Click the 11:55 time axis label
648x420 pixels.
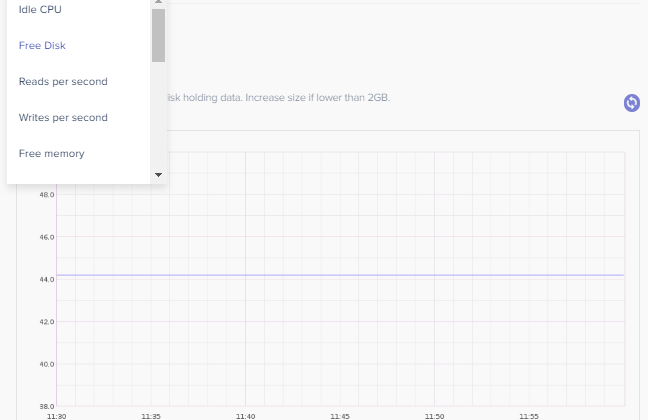pyautogui.click(x=529, y=416)
